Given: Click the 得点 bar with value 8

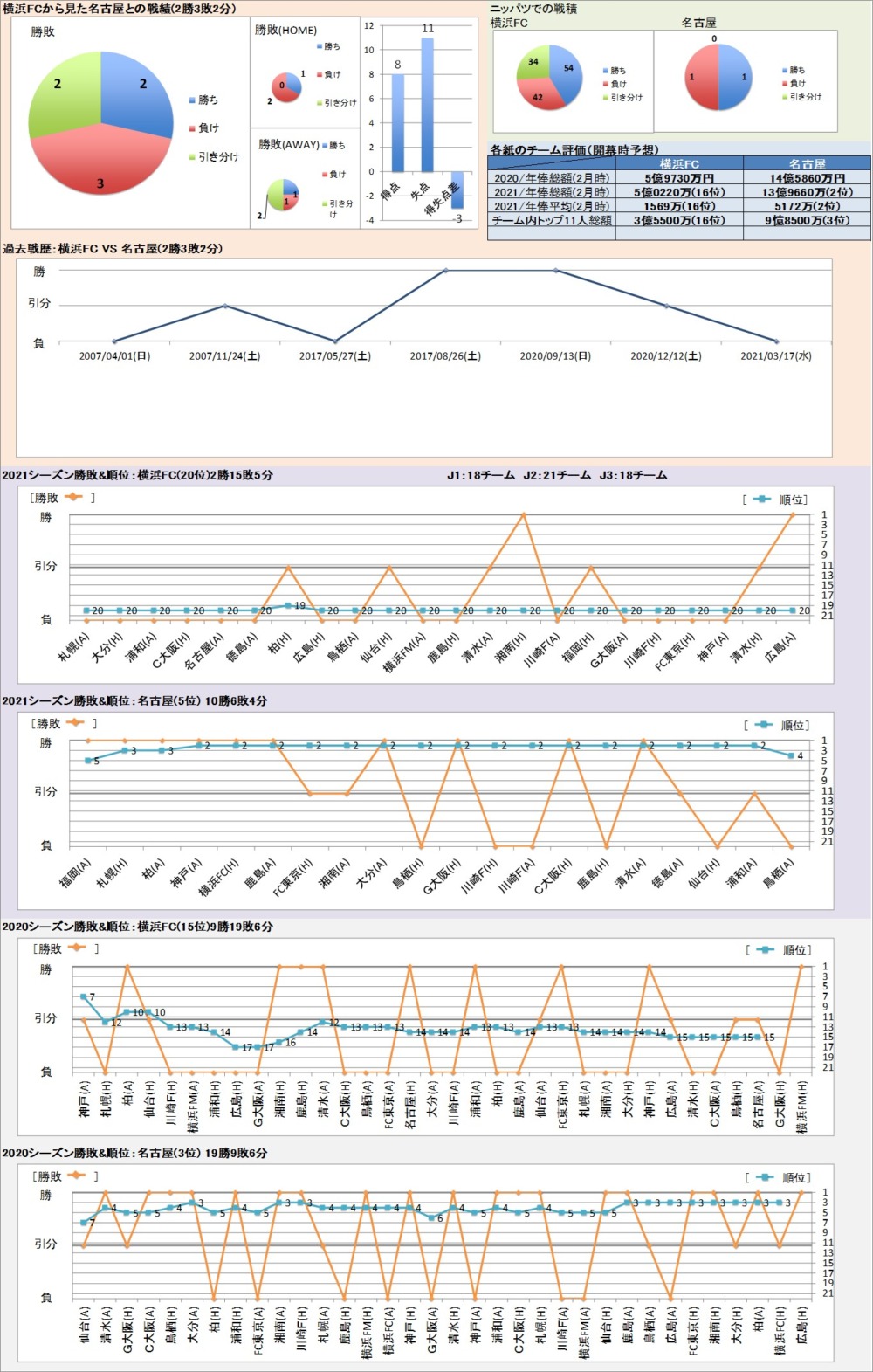Looking at the screenshot, I should pyautogui.click(x=398, y=122).
